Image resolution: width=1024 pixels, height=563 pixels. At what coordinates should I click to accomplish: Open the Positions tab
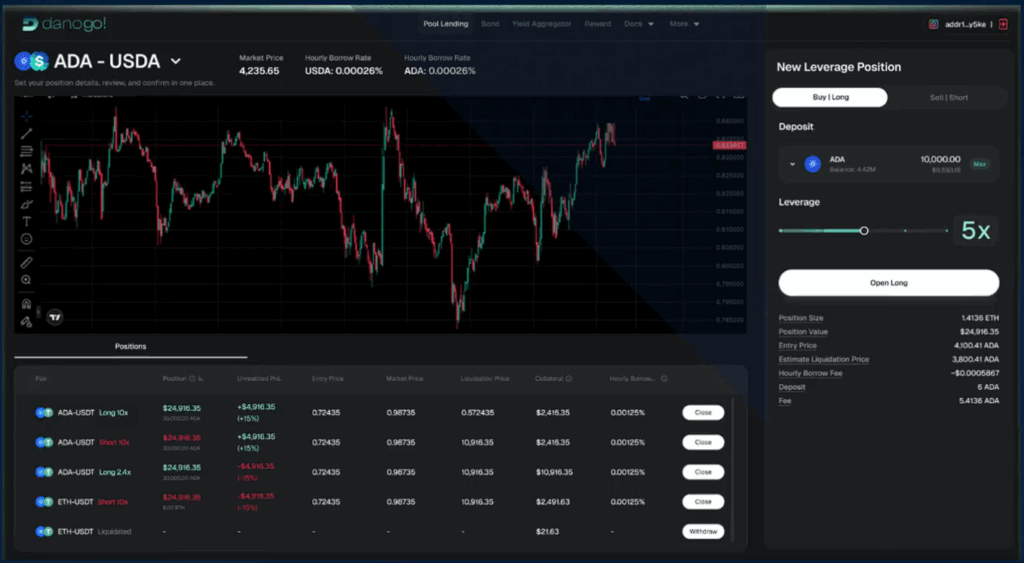pos(130,347)
